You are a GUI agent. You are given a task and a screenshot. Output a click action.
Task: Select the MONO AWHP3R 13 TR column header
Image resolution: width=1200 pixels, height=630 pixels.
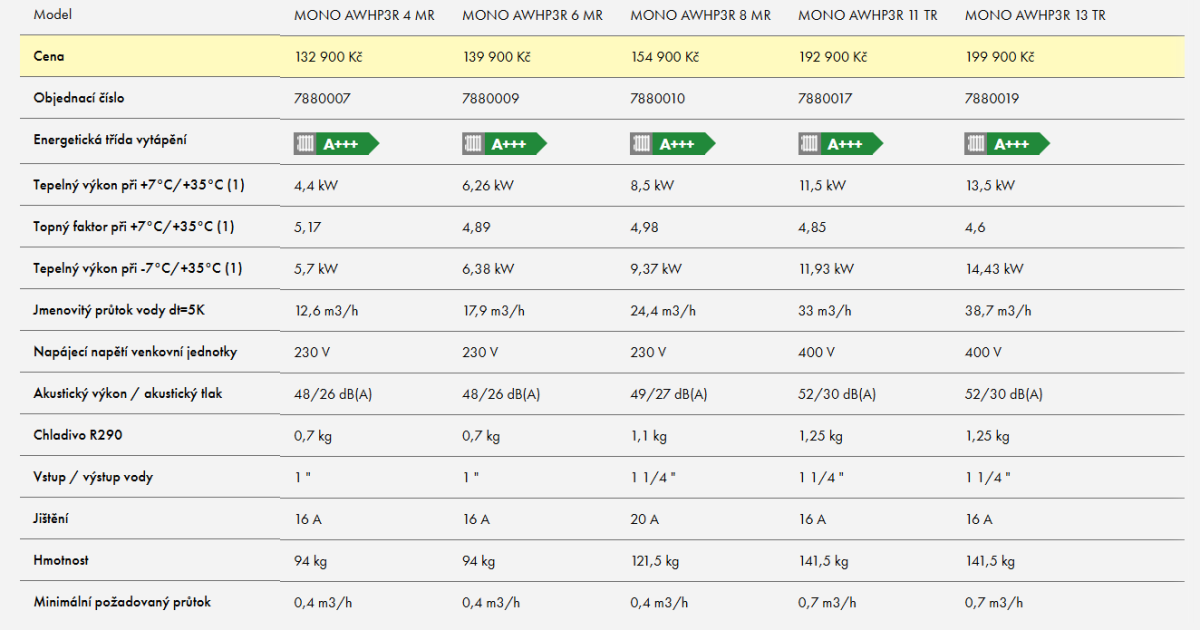1035,16
